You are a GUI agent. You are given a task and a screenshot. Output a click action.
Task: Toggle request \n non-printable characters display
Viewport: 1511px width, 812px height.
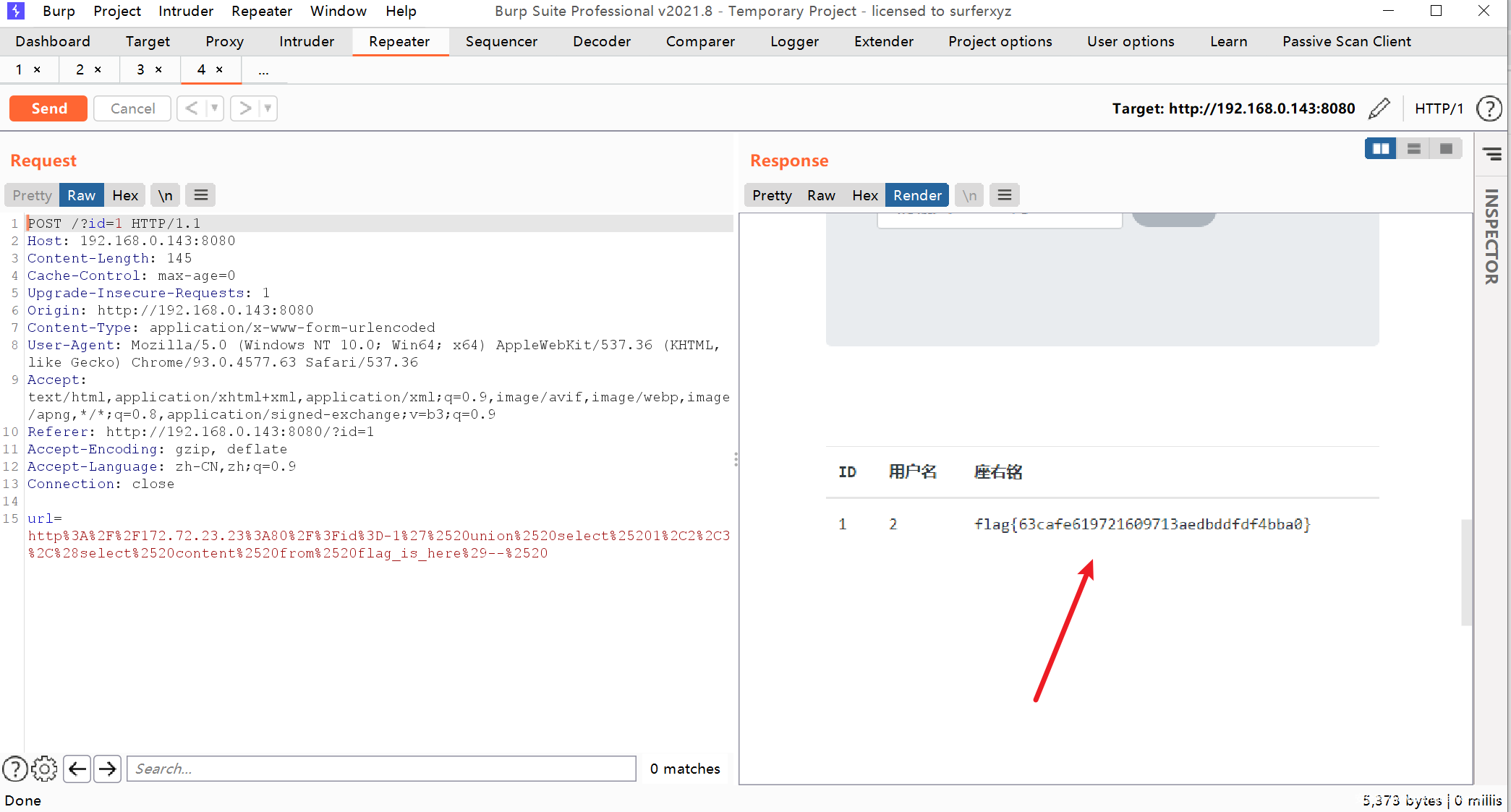pos(165,195)
